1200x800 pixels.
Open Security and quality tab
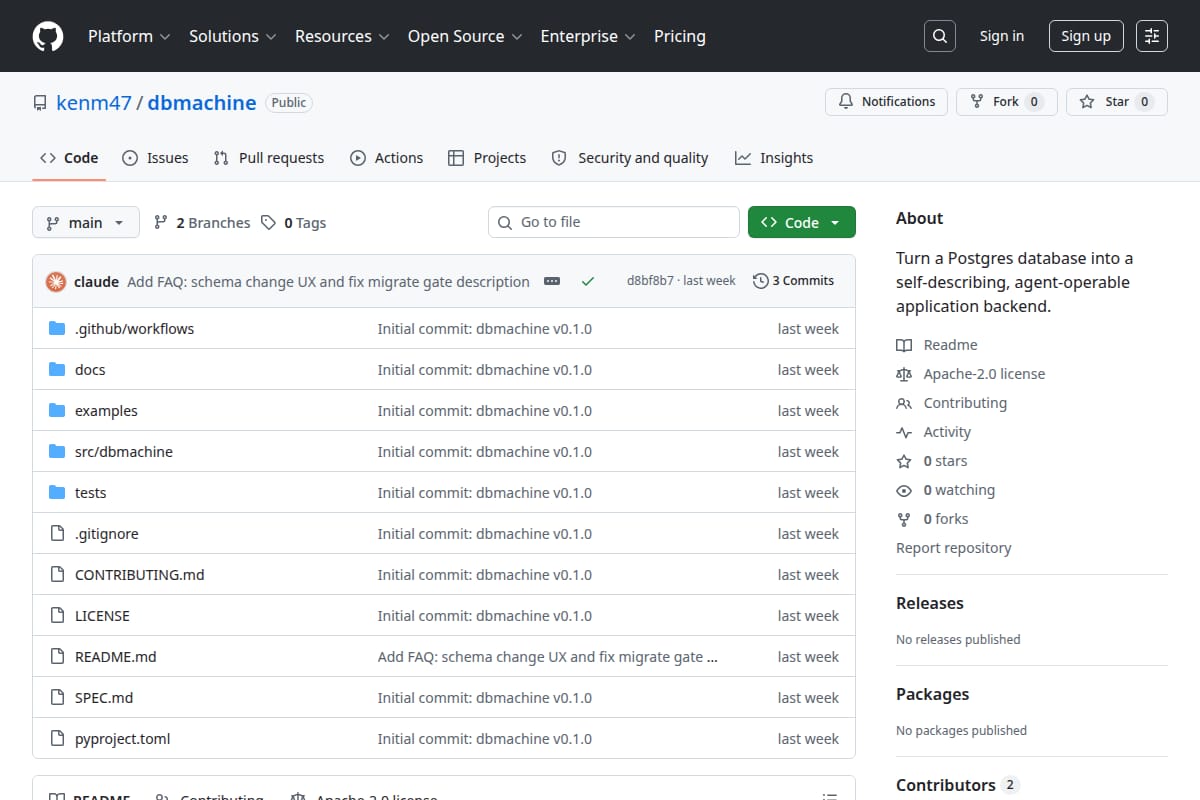[x=630, y=158]
